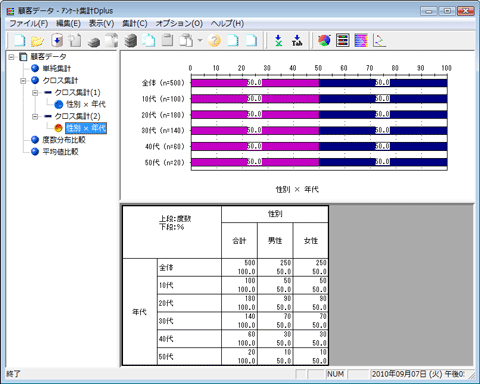Open the ファイル(F) menu

[x=28, y=24]
